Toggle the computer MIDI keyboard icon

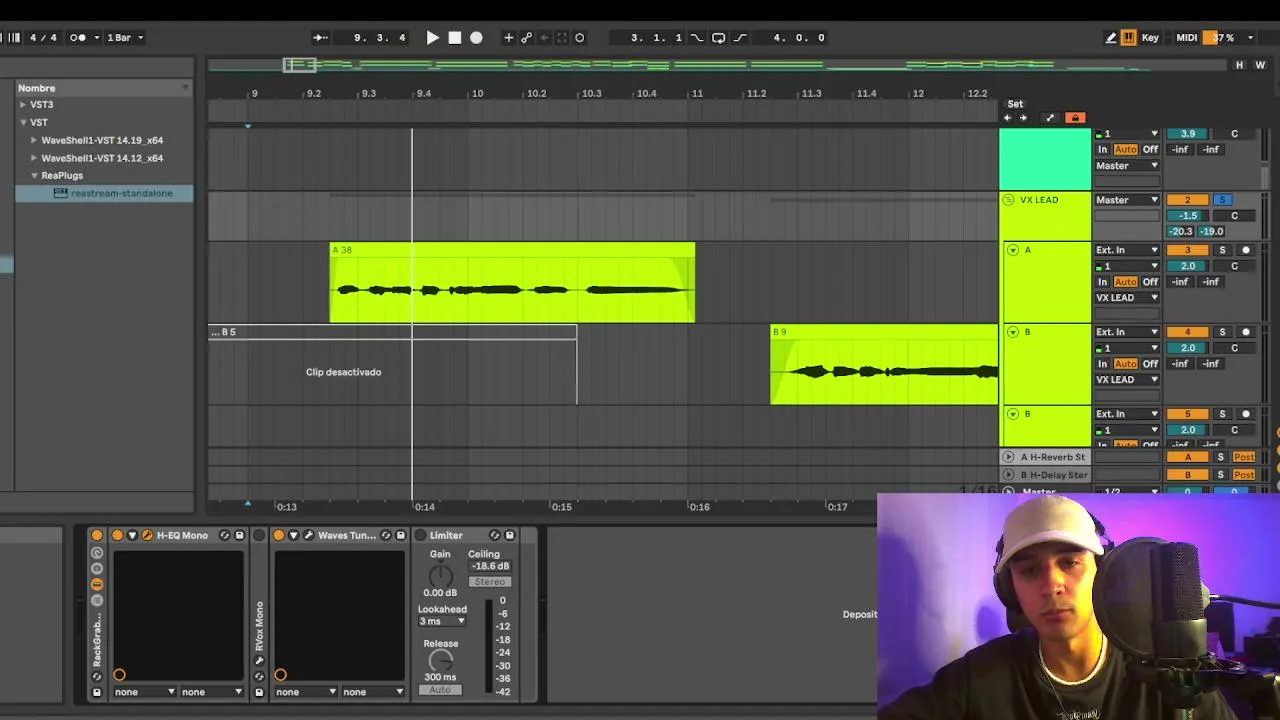click(1129, 38)
